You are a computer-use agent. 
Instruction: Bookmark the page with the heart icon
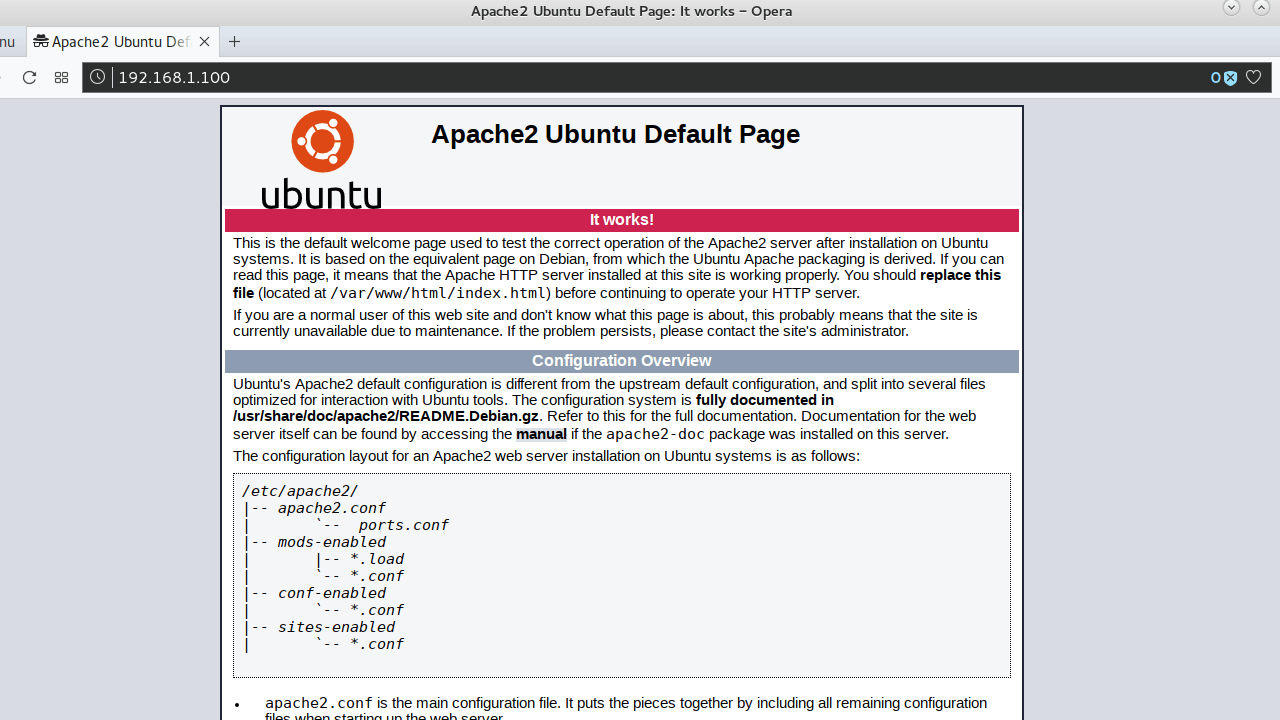click(x=1253, y=77)
